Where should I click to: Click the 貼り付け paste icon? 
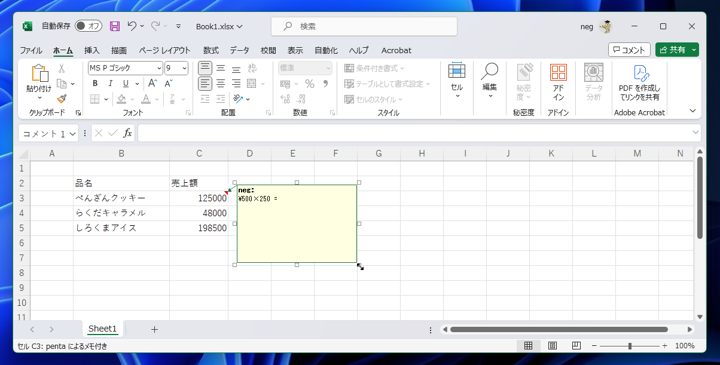click(x=39, y=73)
